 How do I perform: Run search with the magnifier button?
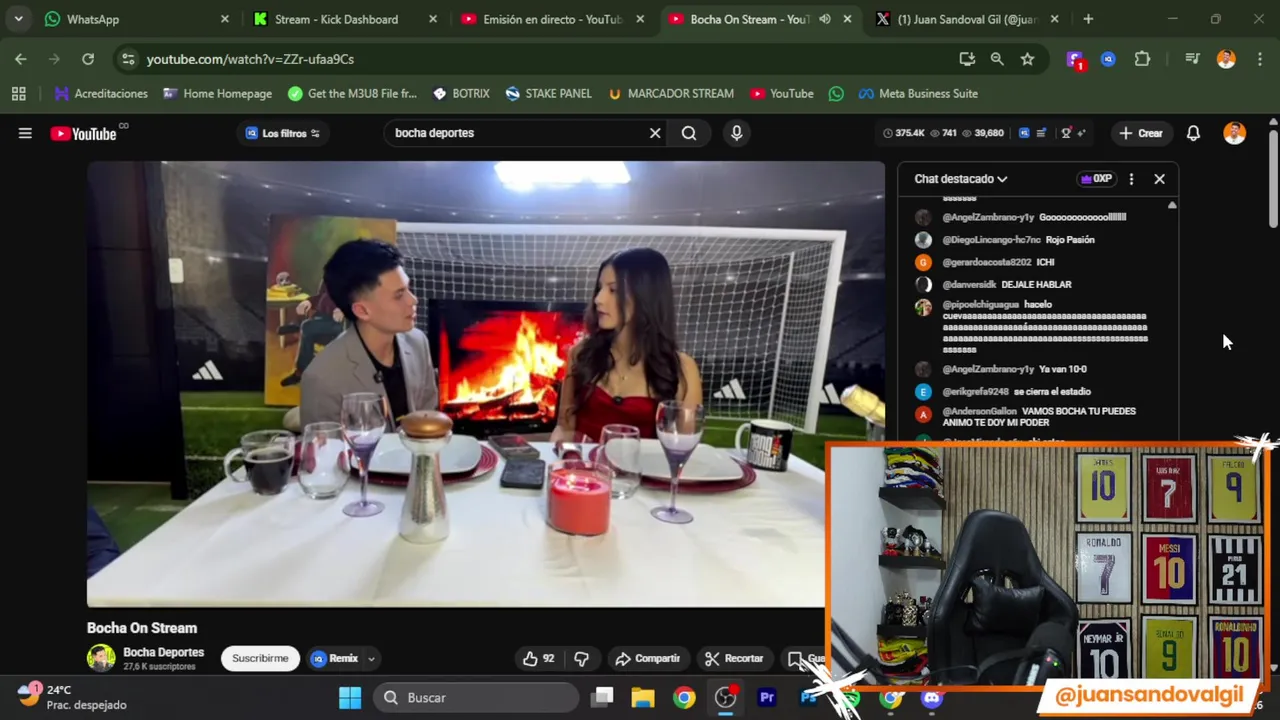[x=689, y=133]
